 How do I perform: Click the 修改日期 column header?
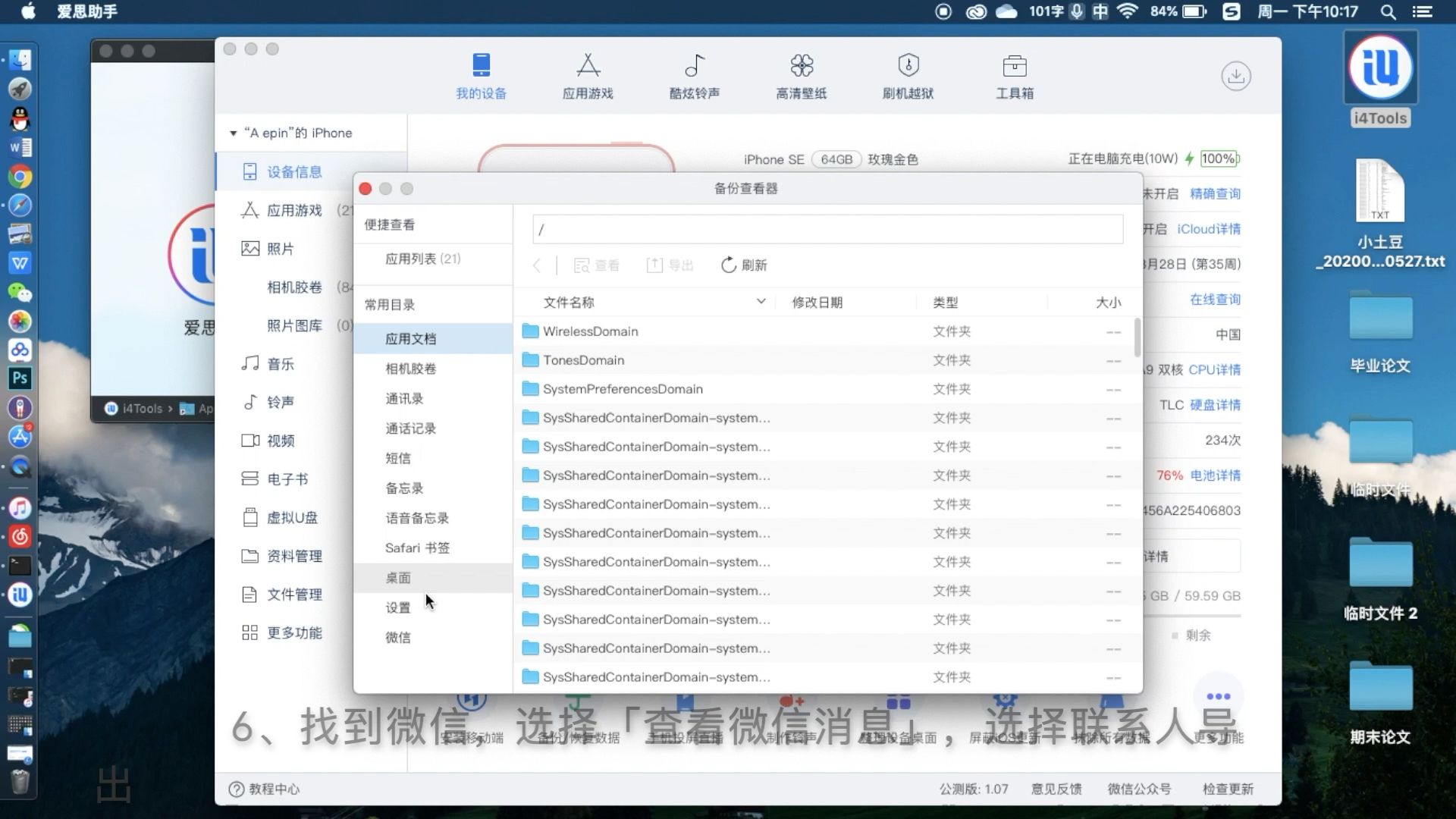coord(817,303)
